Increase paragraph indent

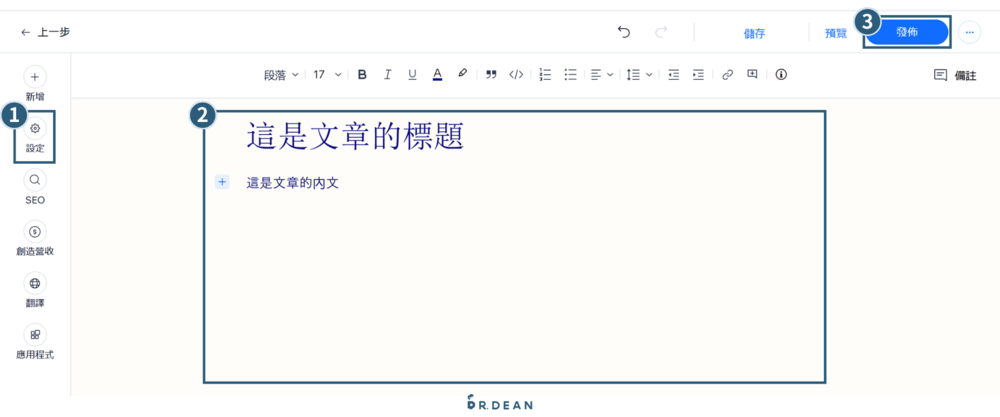[x=698, y=75]
